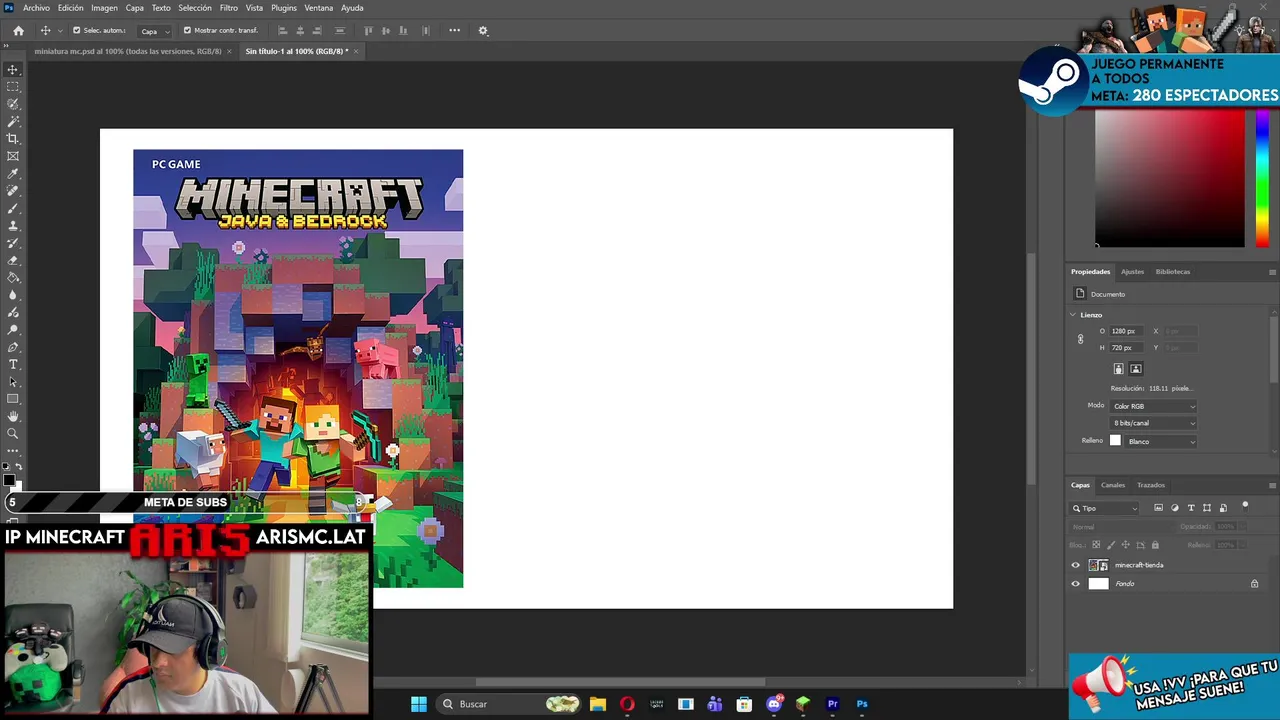Open the Capa auto-select dropdown
The image size is (1280, 720).
(154, 31)
